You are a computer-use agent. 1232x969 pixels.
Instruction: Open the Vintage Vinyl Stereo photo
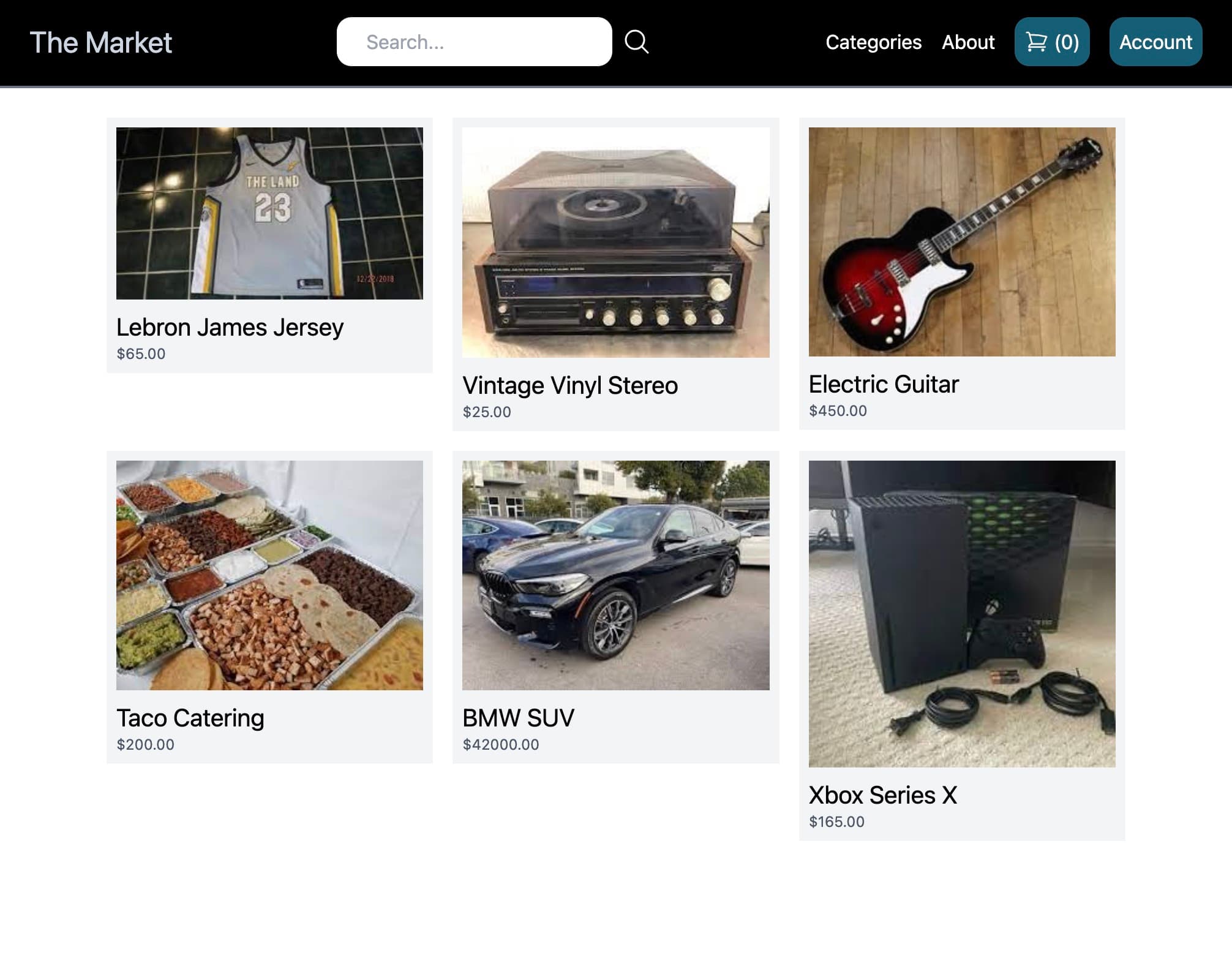[x=615, y=242]
